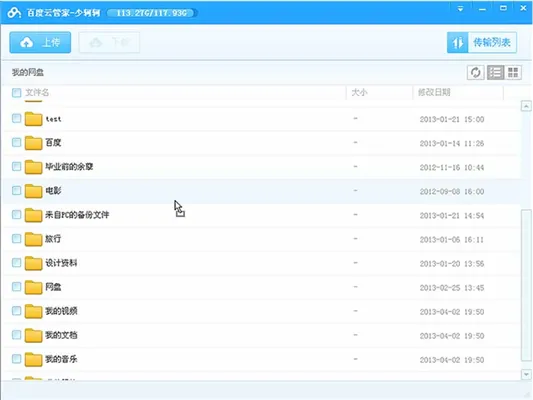
Task: Check the box for 设计资料 folder
Action: pyautogui.click(x=16, y=263)
